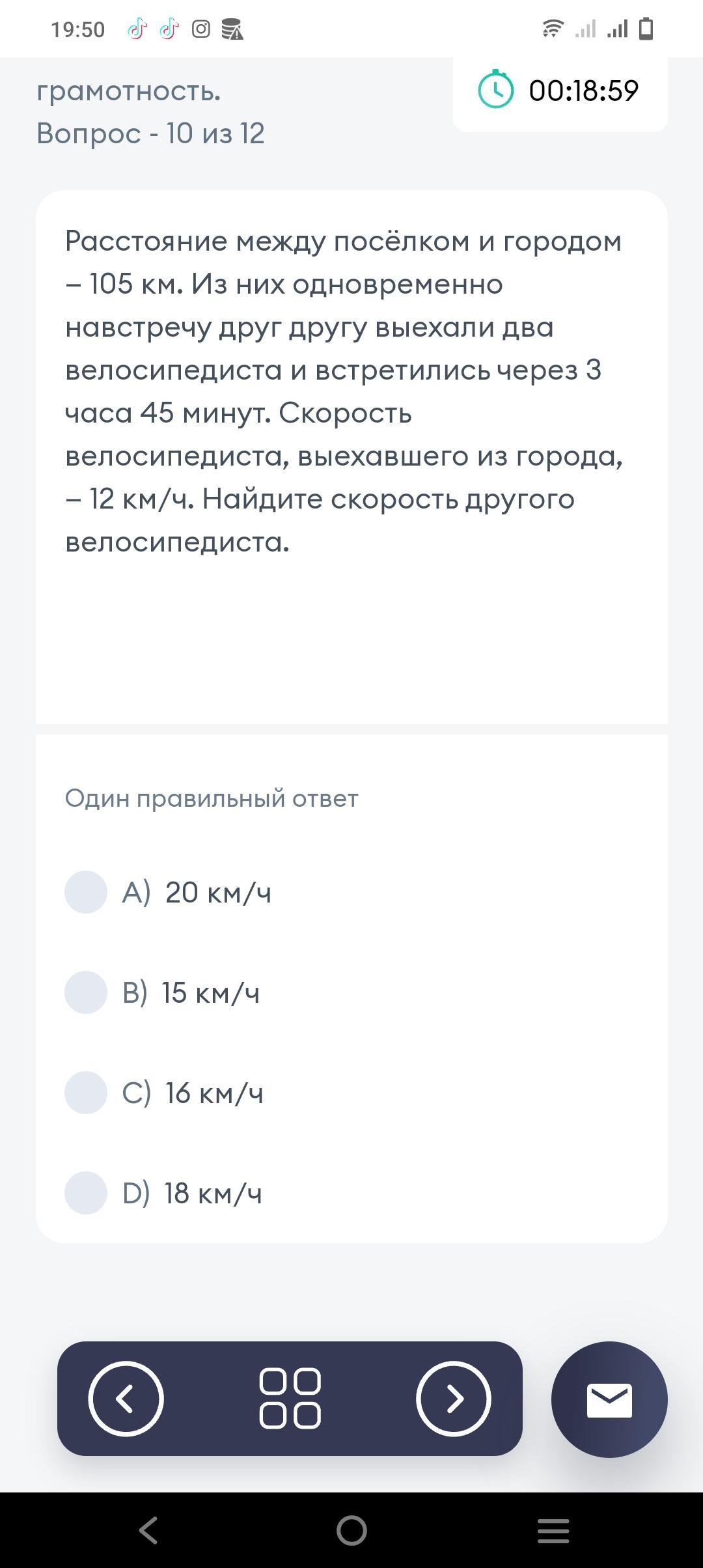Click the timer clock icon

pos(495,90)
